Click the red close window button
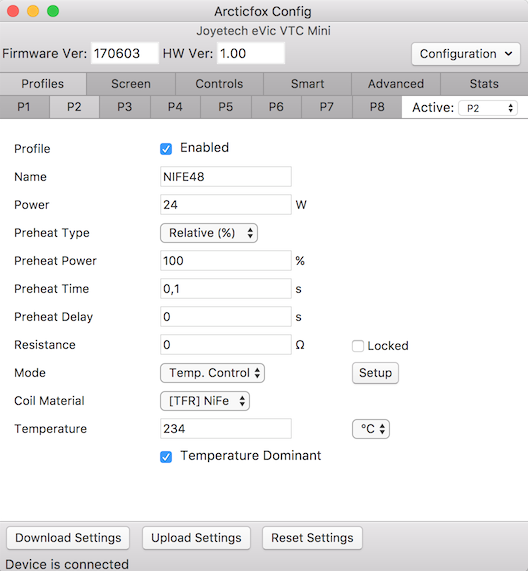 click(13, 11)
